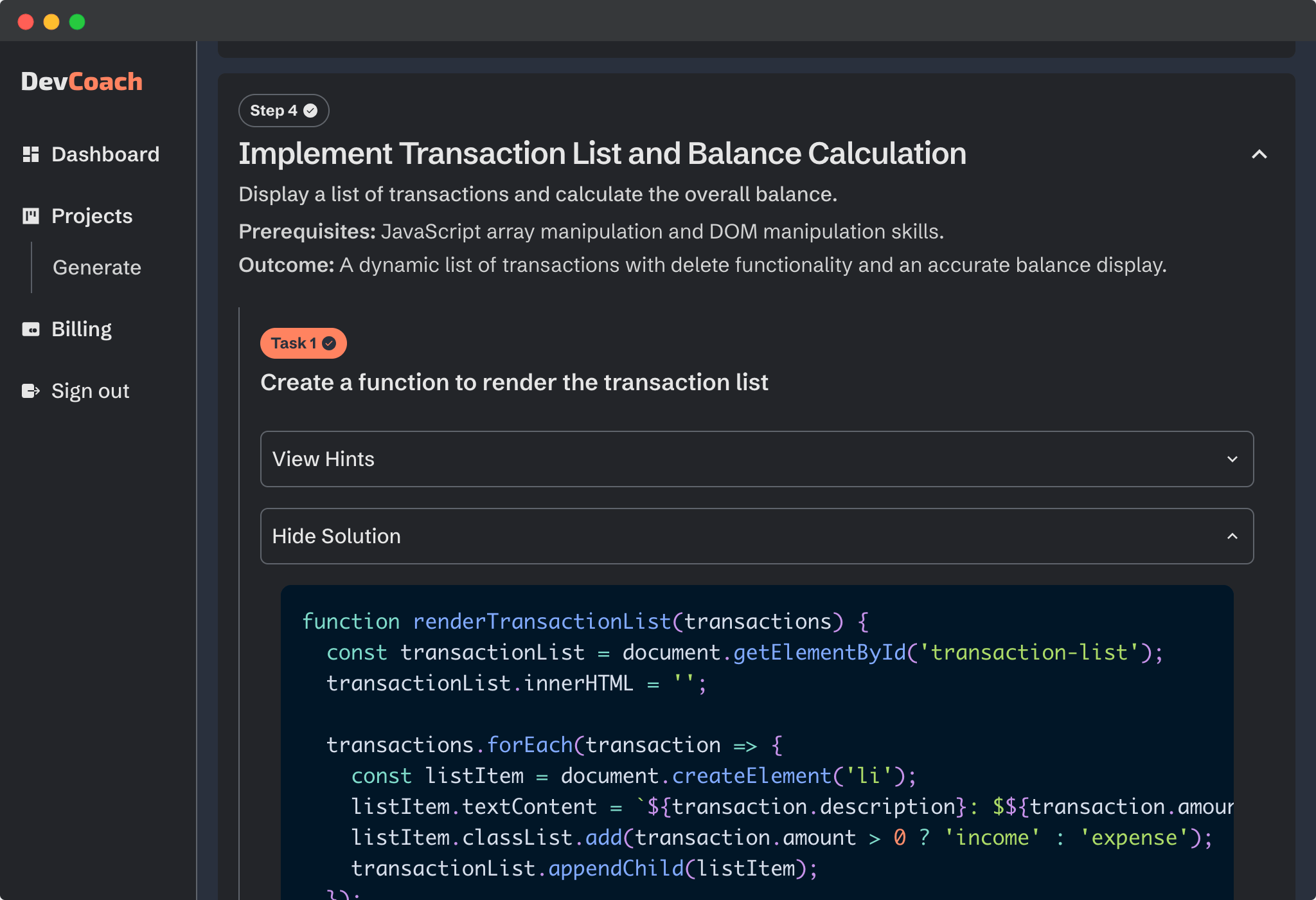
Task: Click the Billing card icon
Action: tap(31, 329)
